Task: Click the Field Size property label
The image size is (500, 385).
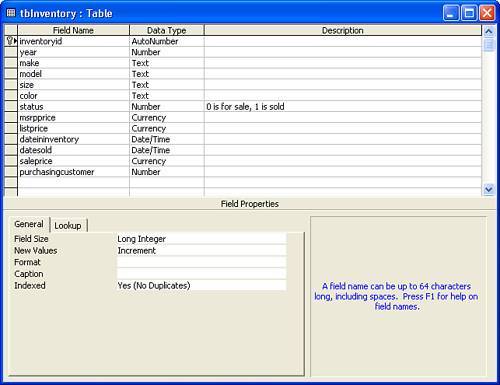Action: [31, 239]
